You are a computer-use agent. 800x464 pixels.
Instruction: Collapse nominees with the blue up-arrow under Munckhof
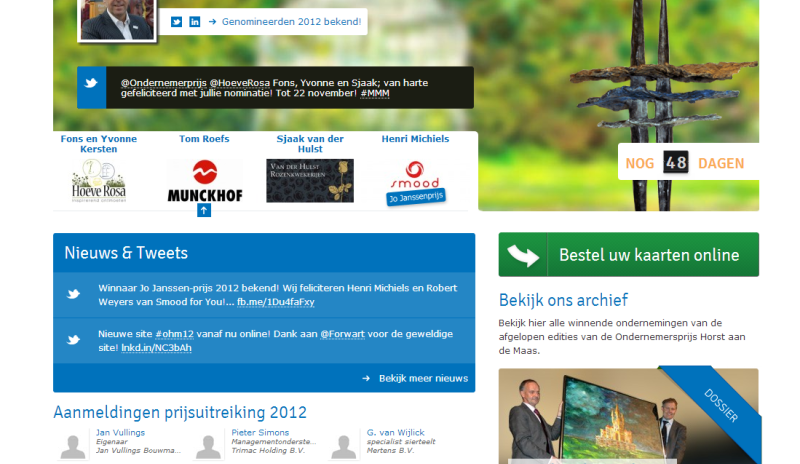(x=204, y=210)
